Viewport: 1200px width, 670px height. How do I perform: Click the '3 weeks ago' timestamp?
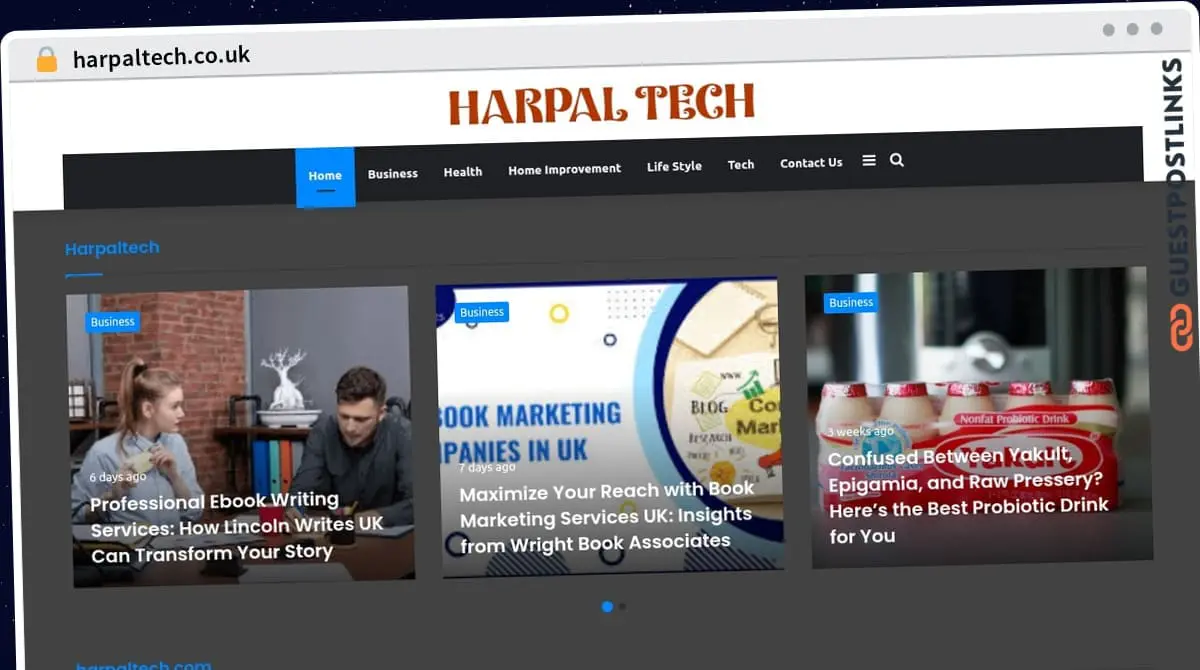coord(860,432)
